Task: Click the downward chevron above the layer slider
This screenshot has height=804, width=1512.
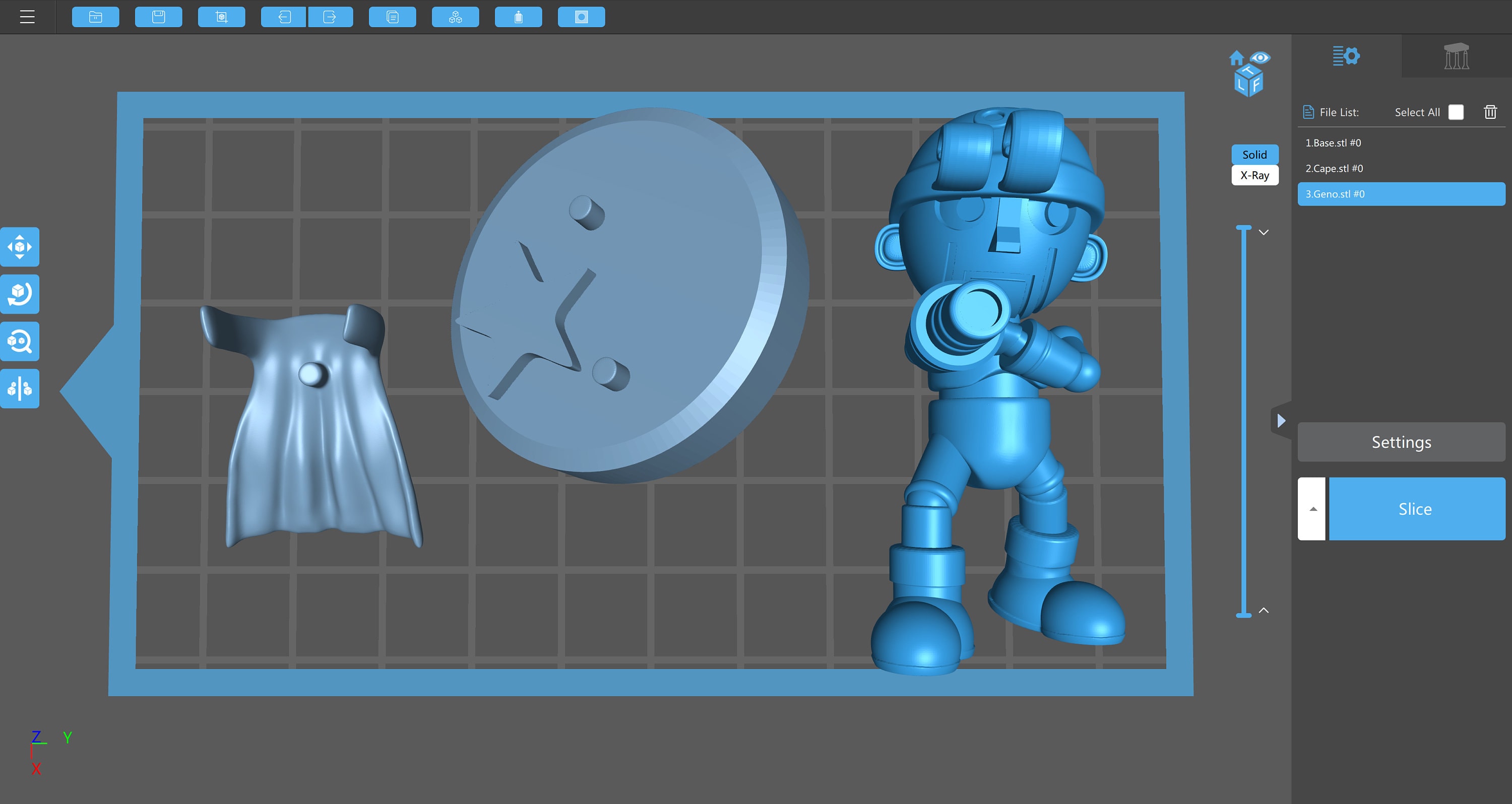Action: coord(1264,232)
